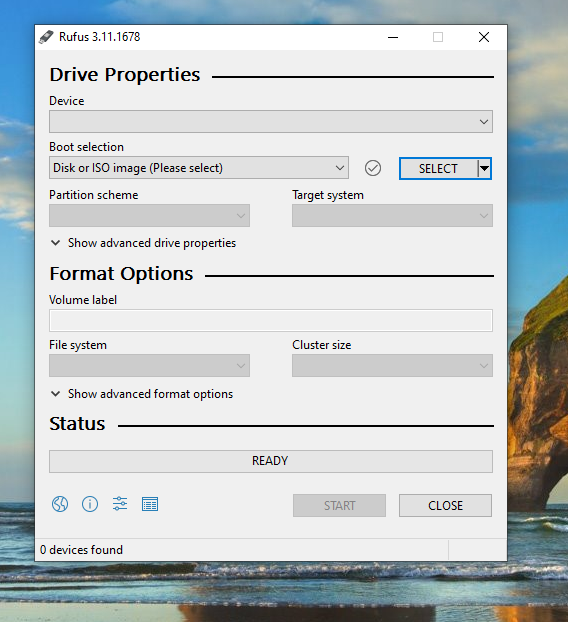Open the Partition scheme dropdown
This screenshot has height=622, width=568.
150,215
